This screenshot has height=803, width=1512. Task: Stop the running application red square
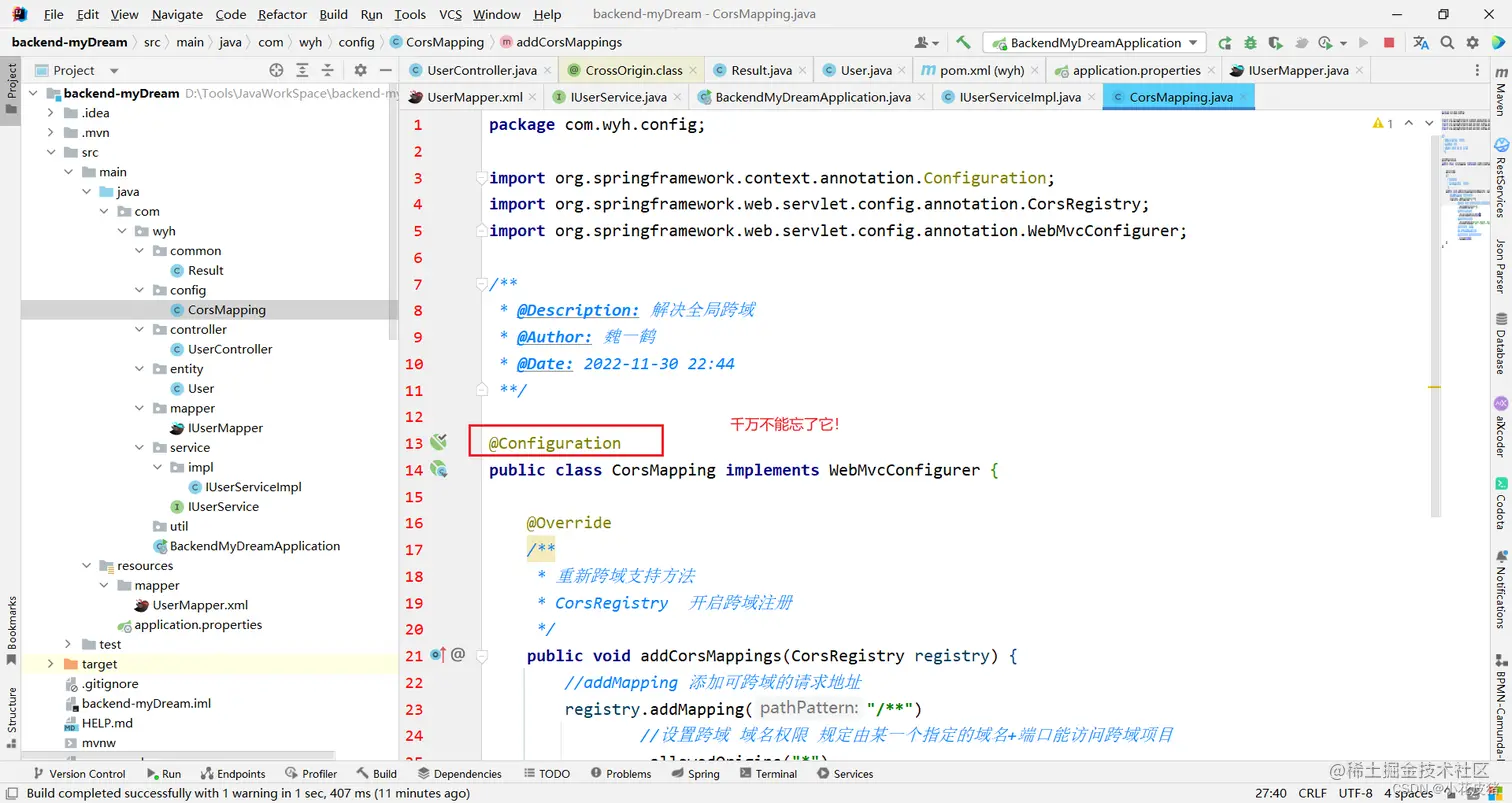[1389, 43]
